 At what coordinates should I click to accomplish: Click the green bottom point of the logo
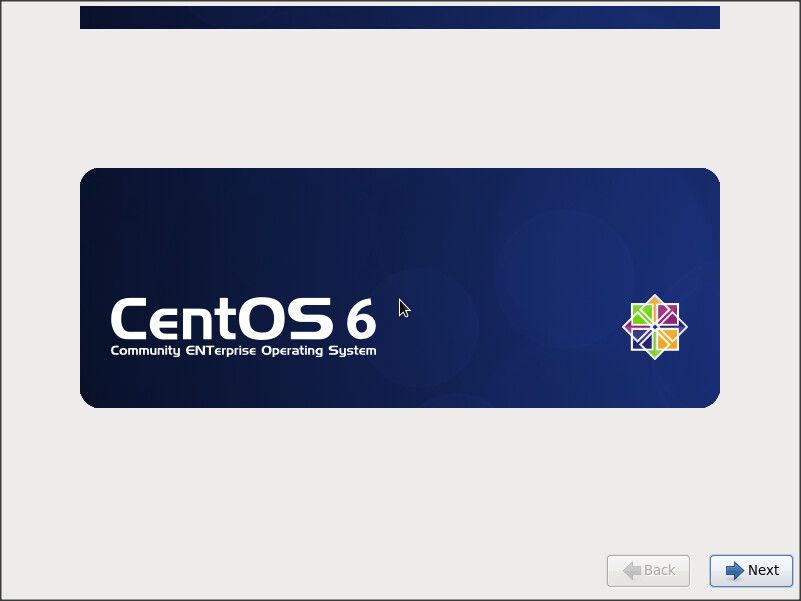tap(655, 355)
